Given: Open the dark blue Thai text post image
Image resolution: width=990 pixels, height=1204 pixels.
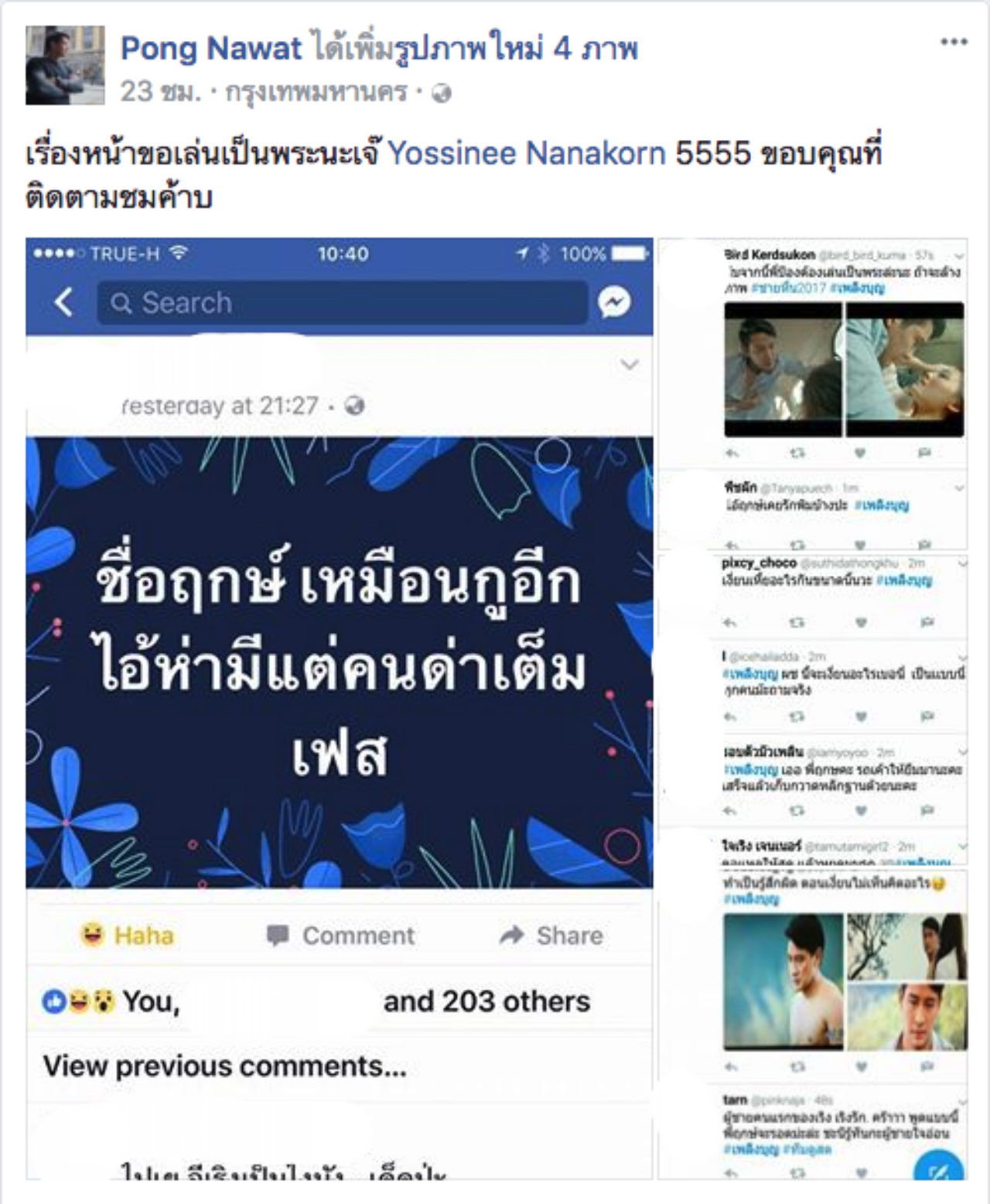Looking at the screenshot, I should coord(340,662).
